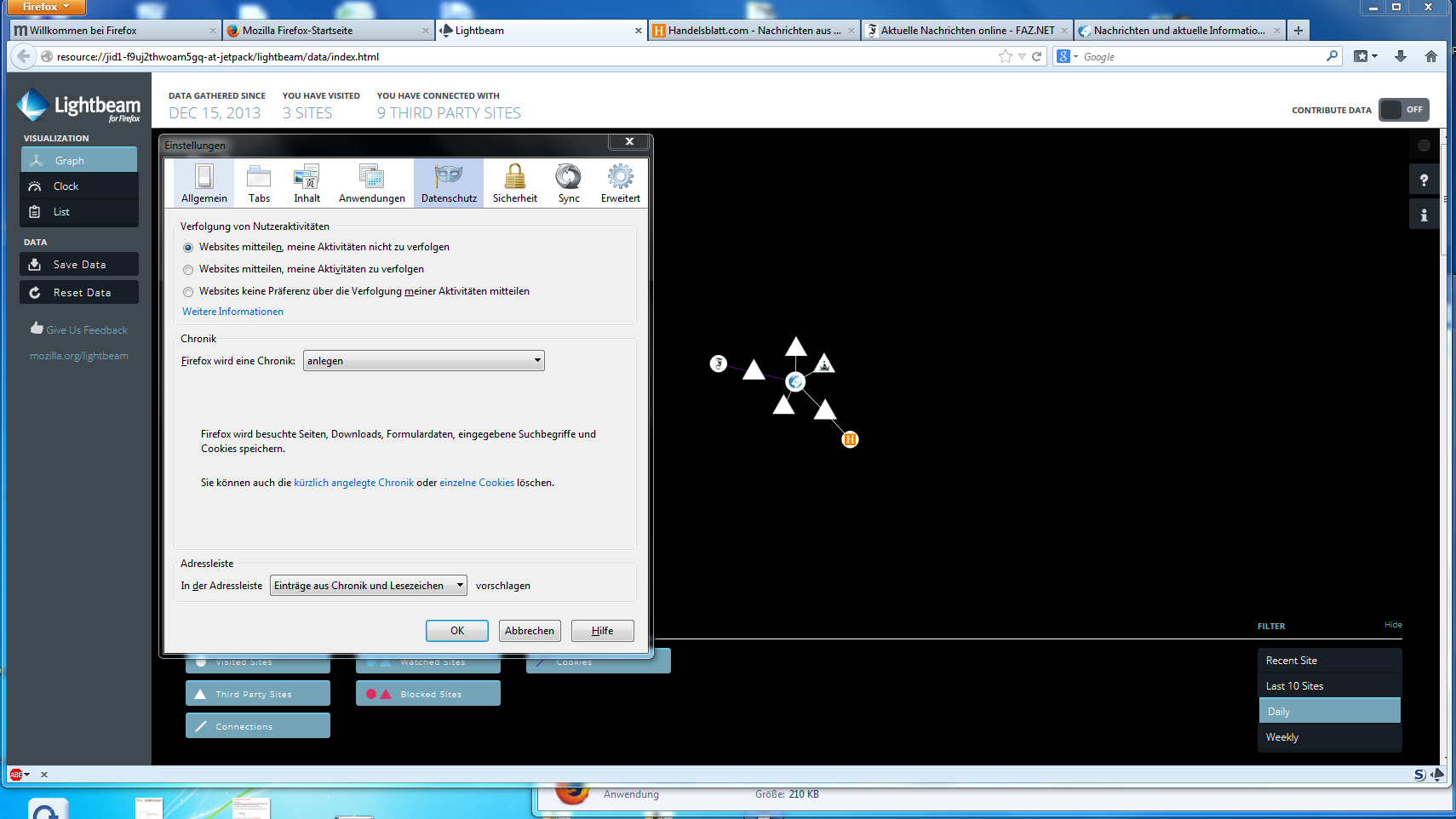Click 'kürzlich angelegte Chronik' link
Screen dimensions: 1456x819
353,483
